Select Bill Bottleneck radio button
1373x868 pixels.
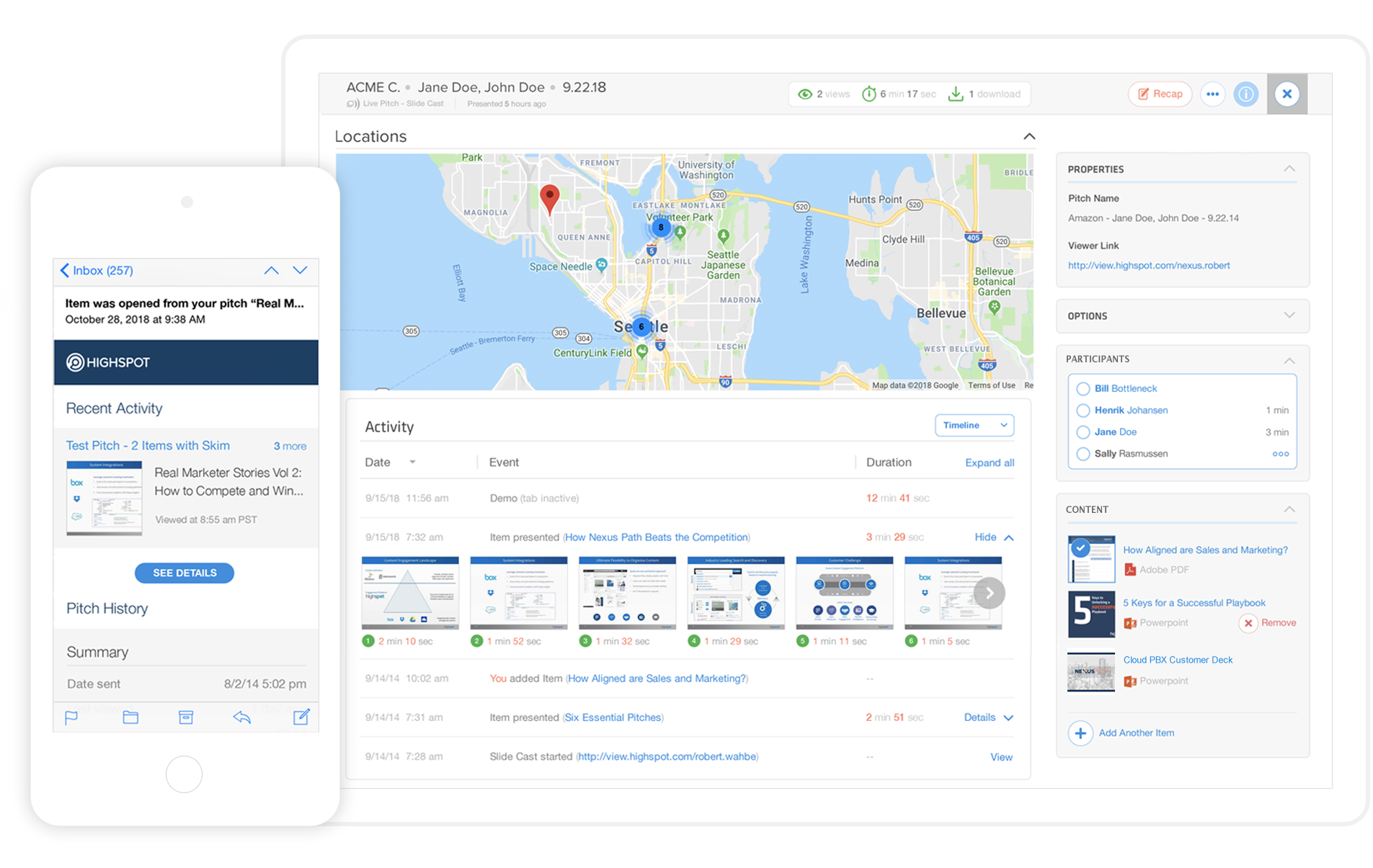pyautogui.click(x=1082, y=388)
